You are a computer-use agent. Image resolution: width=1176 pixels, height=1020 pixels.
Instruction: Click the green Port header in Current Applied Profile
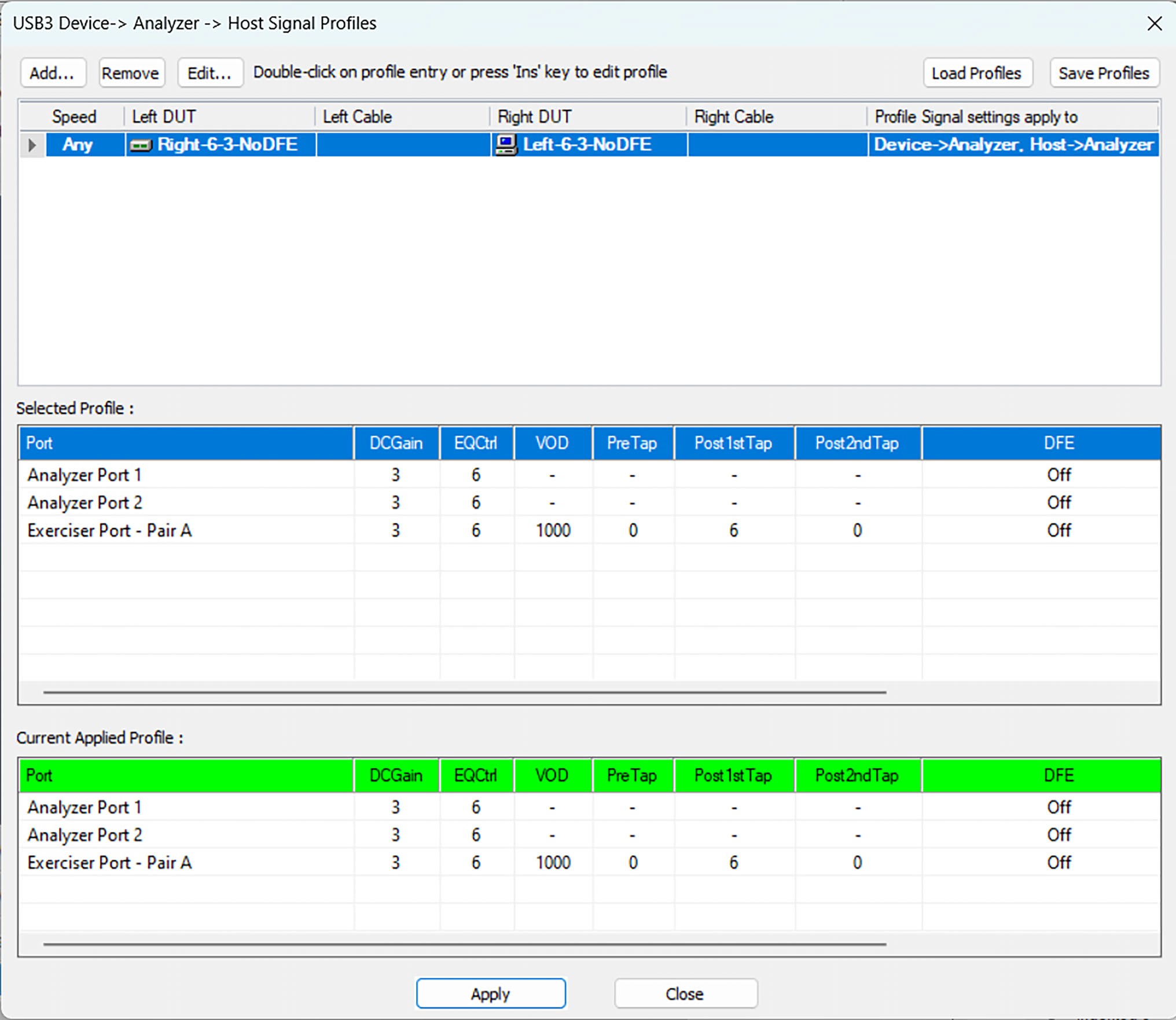click(186, 776)
